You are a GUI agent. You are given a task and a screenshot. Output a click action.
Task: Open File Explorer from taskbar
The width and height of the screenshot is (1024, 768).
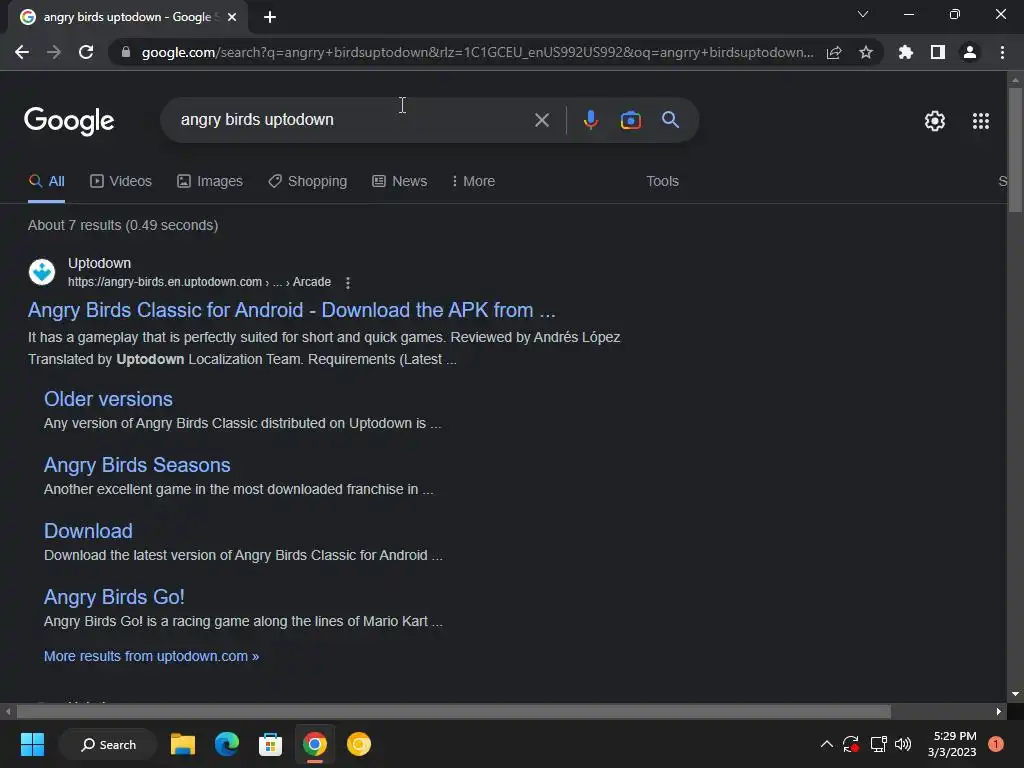(183, 744)
